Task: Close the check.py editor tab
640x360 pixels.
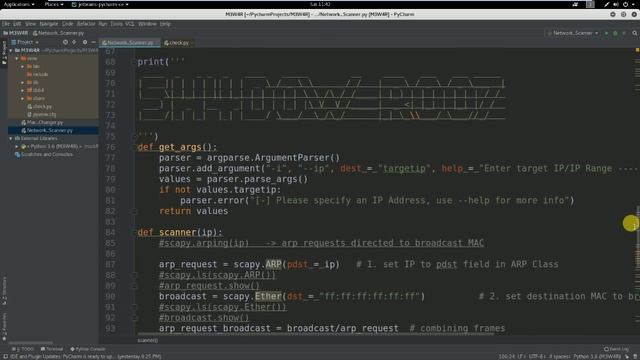Action: click(x=192, y=43)
